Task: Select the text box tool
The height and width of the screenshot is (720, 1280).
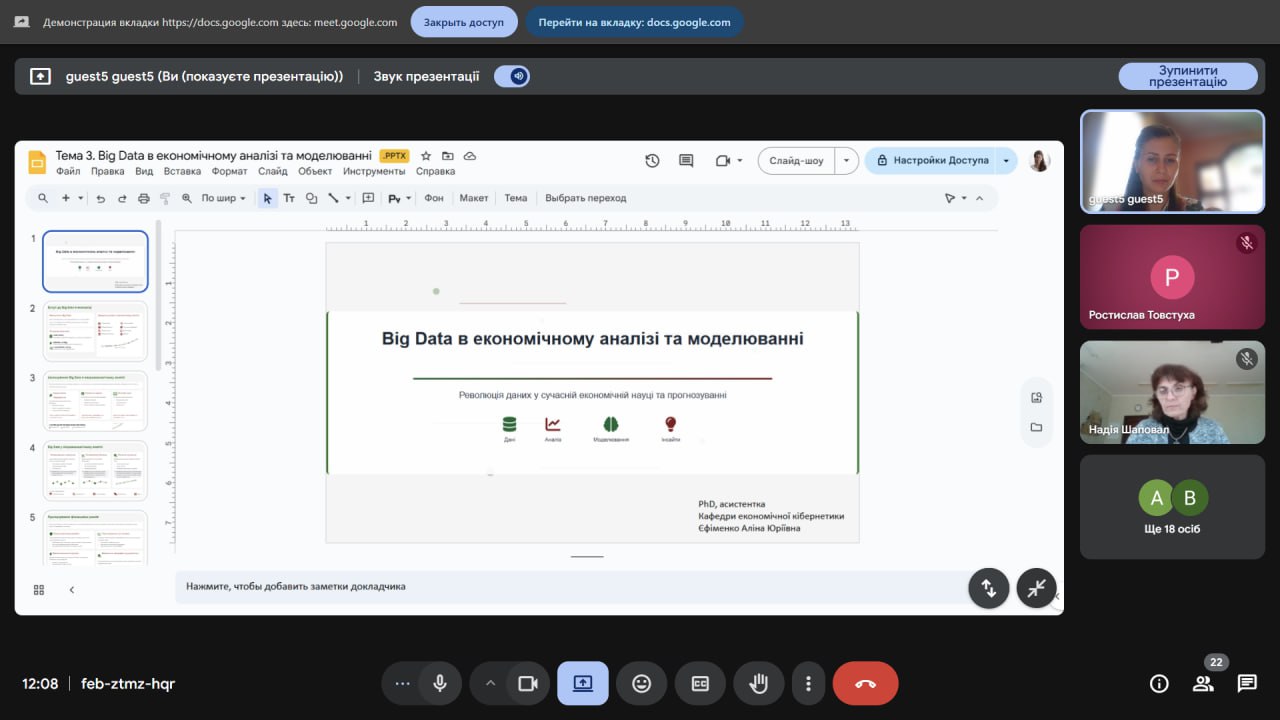Action: tap(289, 198)
